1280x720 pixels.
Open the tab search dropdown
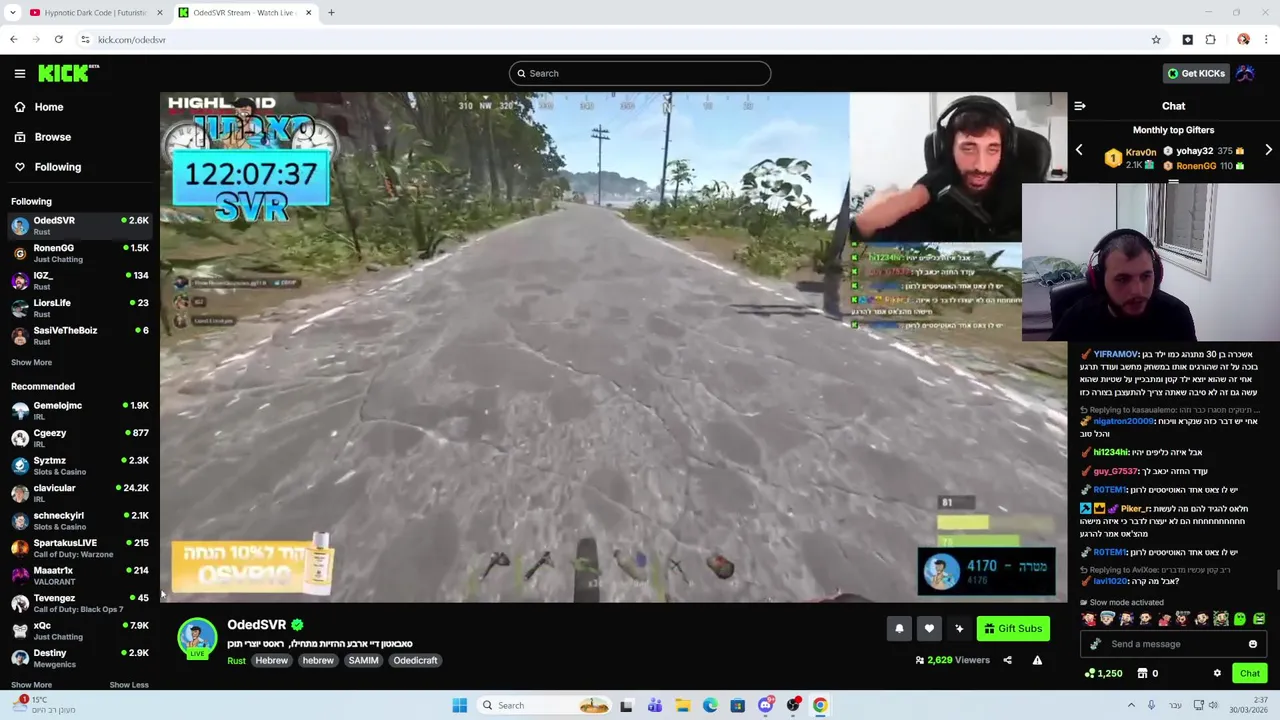pyautogui.click(x=12, y=13)
